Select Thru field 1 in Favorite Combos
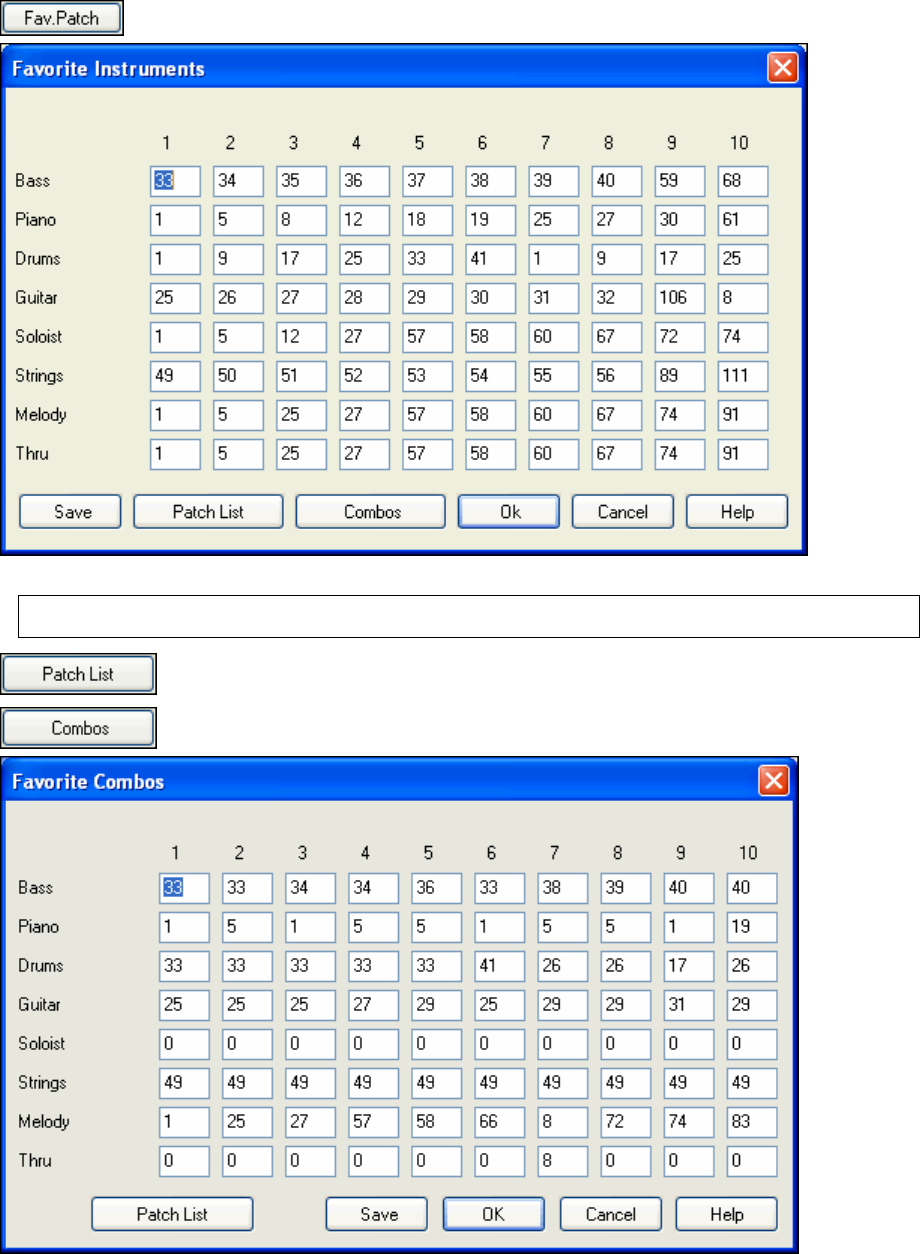 tap(184, 1161)
